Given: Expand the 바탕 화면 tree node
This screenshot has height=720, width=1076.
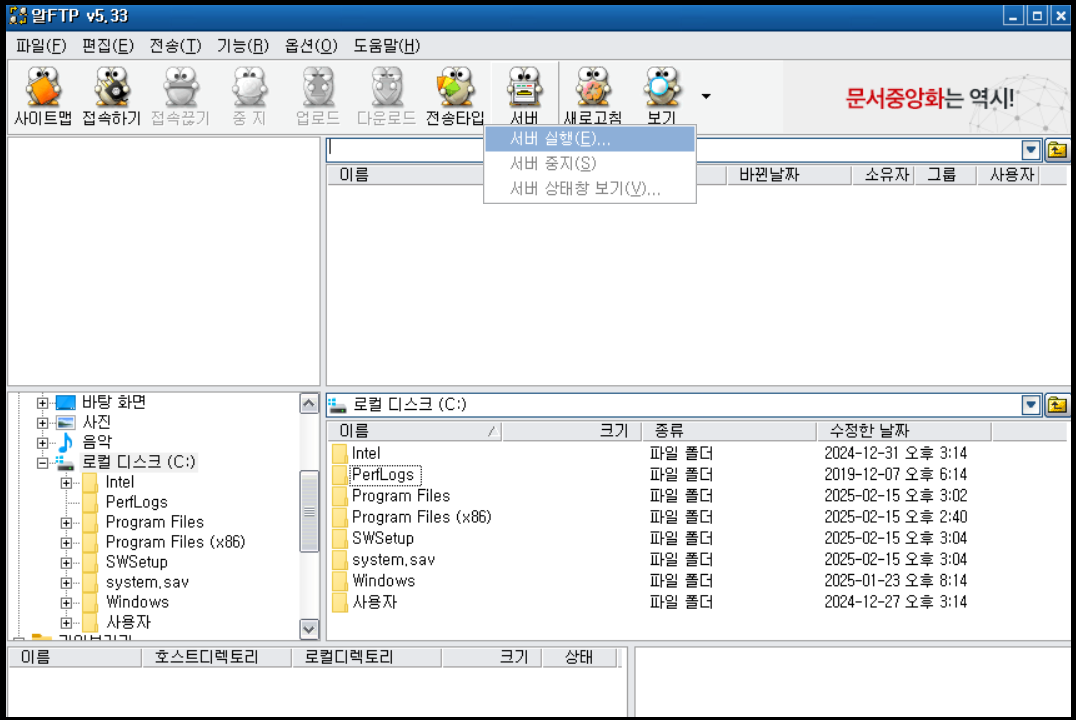Looking at the screenshot, I should pyautogui.click(x=43, y=403).
